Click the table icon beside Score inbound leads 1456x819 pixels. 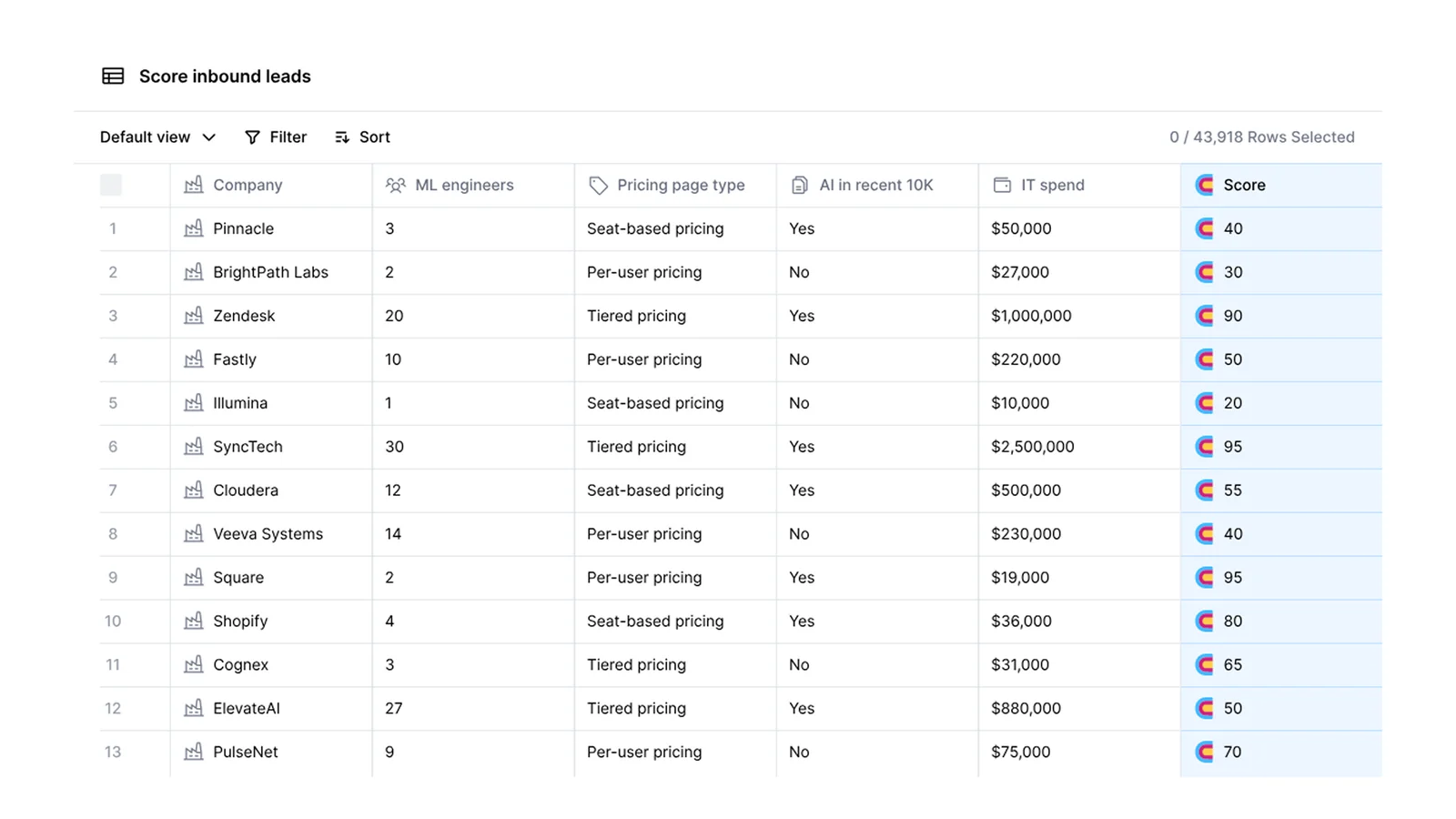point(113,76)
